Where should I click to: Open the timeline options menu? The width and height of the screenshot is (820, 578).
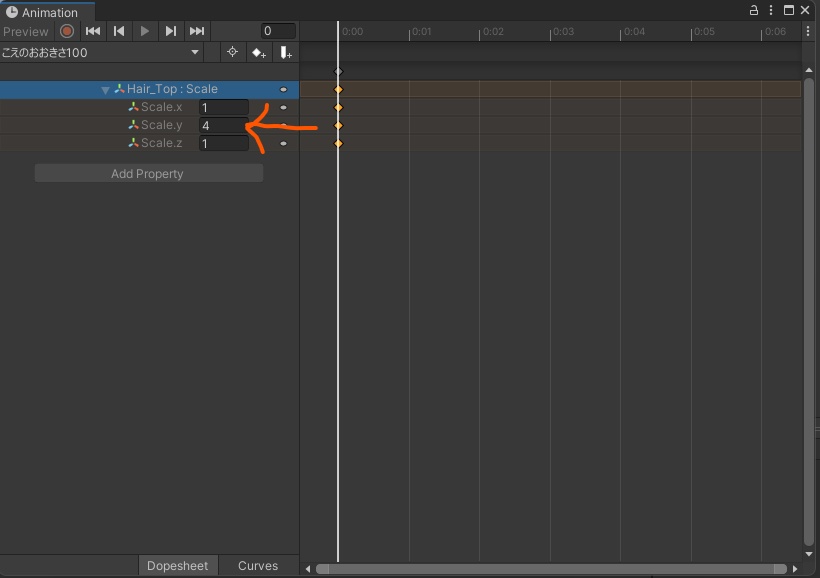(x=808, y=31)
